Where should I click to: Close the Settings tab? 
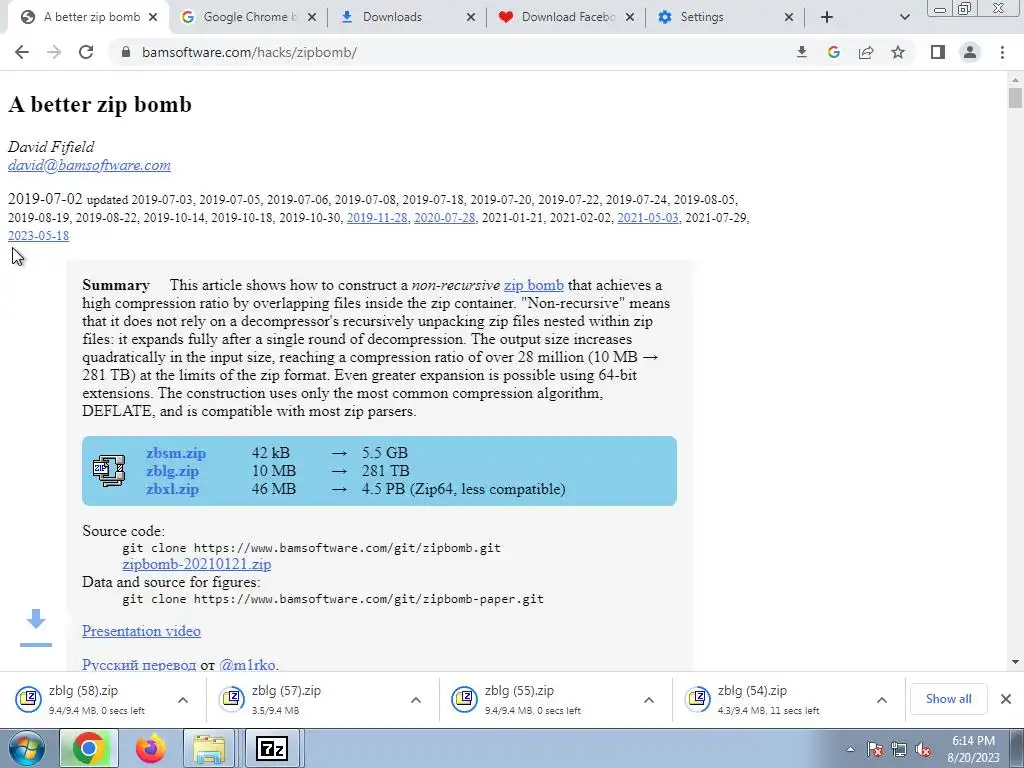[x=789, y=17]
